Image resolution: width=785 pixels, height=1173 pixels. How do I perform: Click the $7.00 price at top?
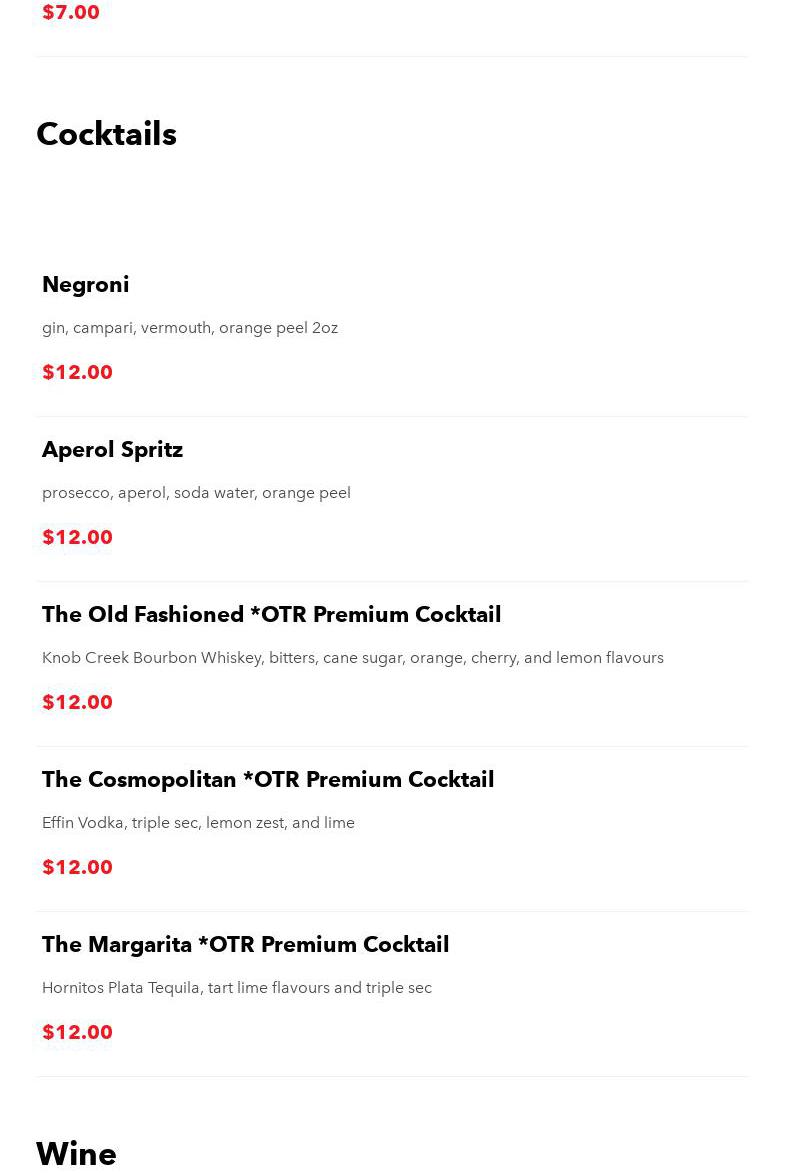pyautogui.click(x=70, y=12)
